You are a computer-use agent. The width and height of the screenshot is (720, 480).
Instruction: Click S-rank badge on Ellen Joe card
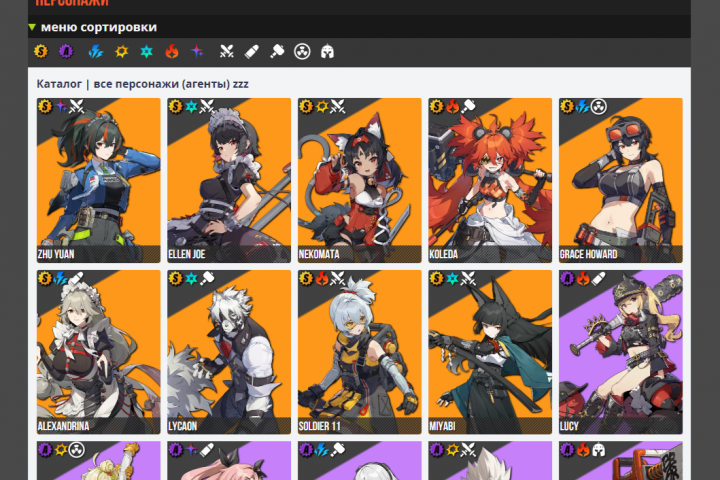[175, 107]
